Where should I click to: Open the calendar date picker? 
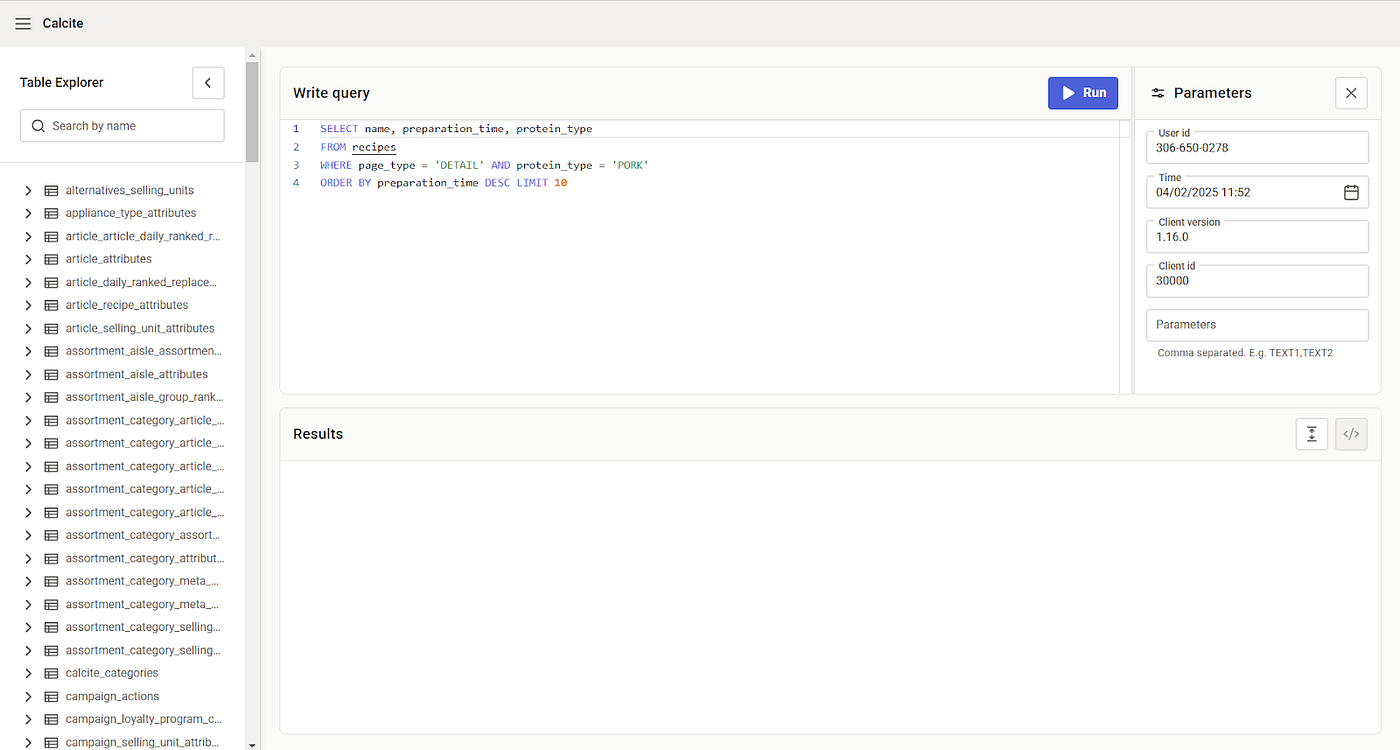click(x=1351, y=192)
